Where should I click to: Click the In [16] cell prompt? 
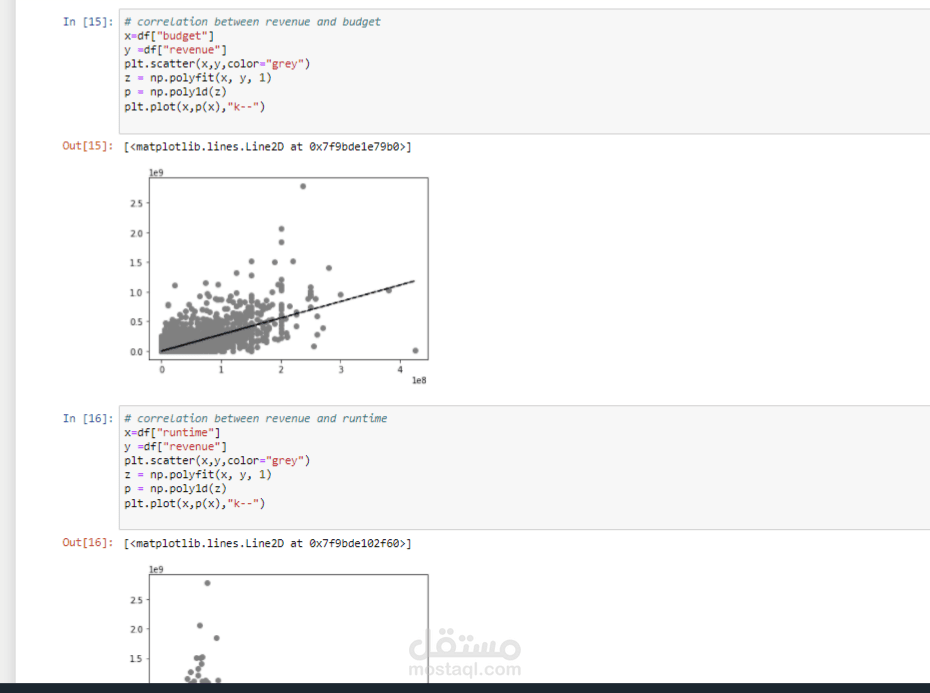[x=87, y=418]
